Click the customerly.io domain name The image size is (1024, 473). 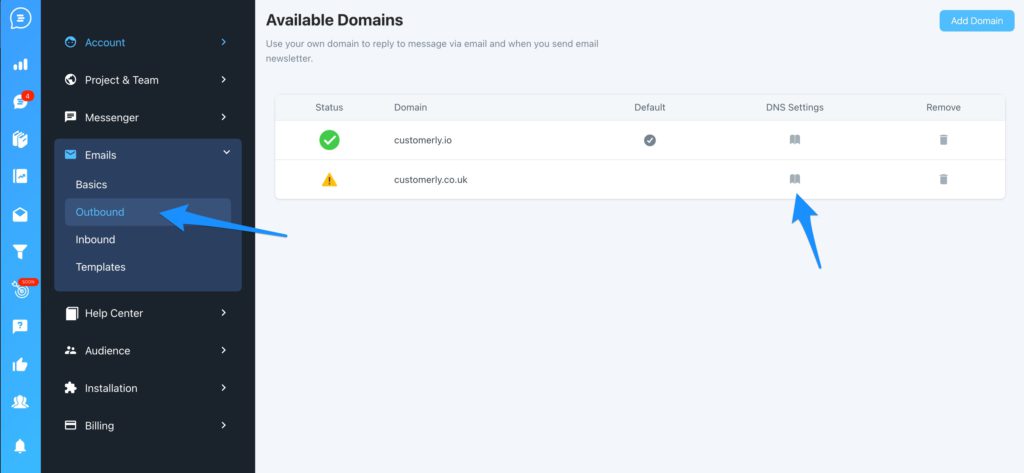click(423, 140)
